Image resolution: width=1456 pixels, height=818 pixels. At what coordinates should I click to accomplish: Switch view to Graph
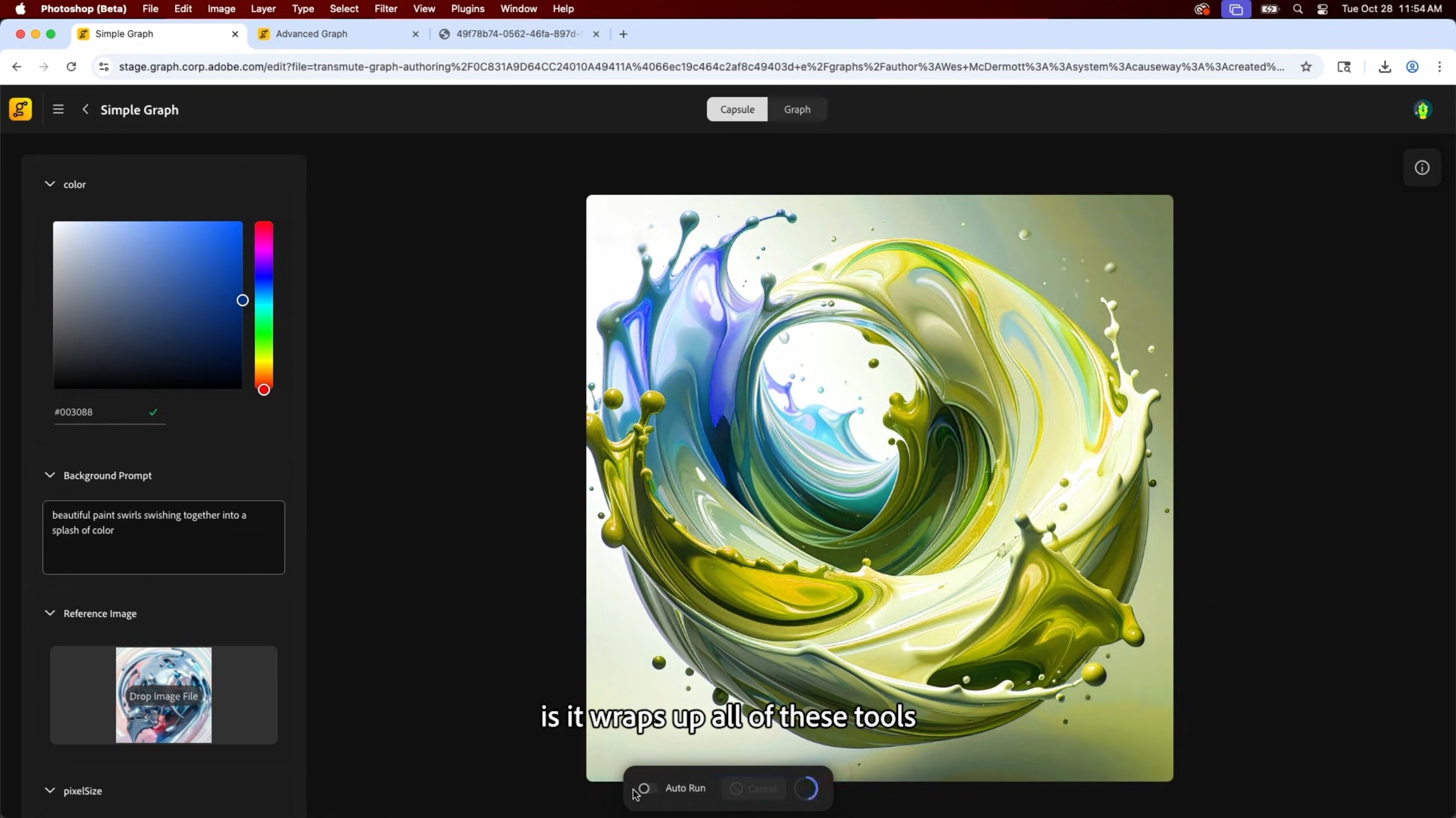click(x=797, y=110)
